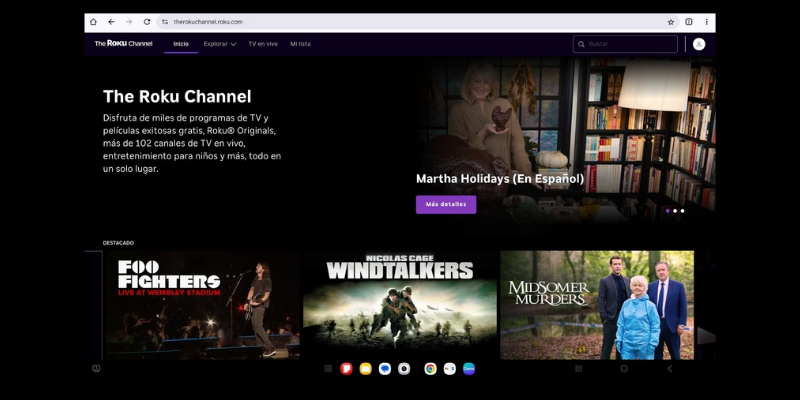Reload the page with refresh icon
Image resolution: width=800 pixels, height=400 pixels.
pyautogui.click(x=147, y=21)
